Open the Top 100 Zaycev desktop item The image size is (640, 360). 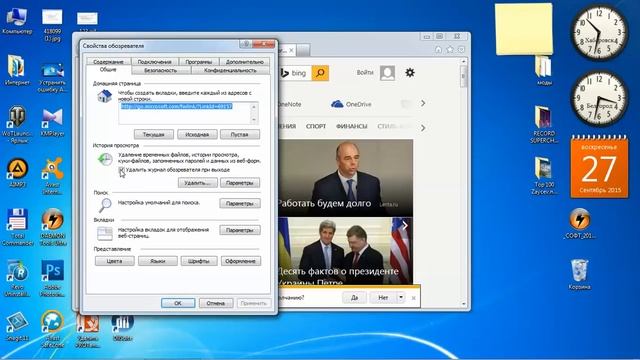click(x=544, y=176)
